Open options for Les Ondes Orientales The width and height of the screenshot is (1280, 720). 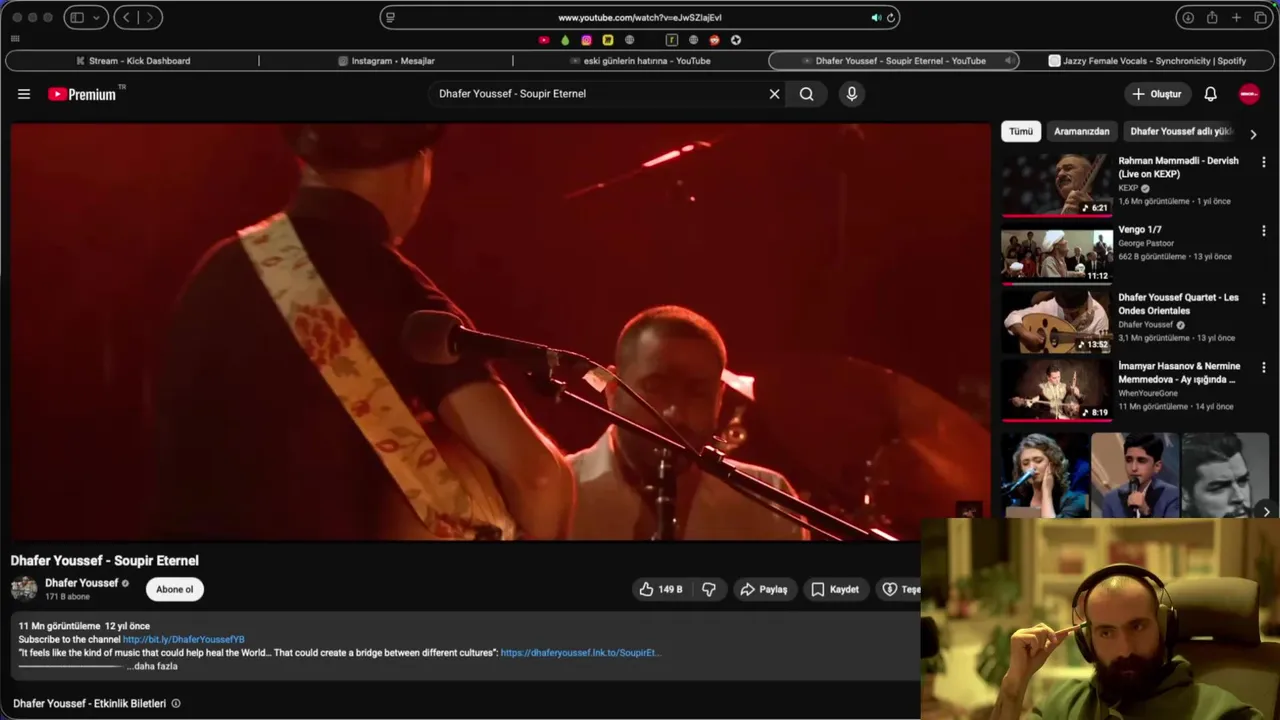(x=1263, y=298)
